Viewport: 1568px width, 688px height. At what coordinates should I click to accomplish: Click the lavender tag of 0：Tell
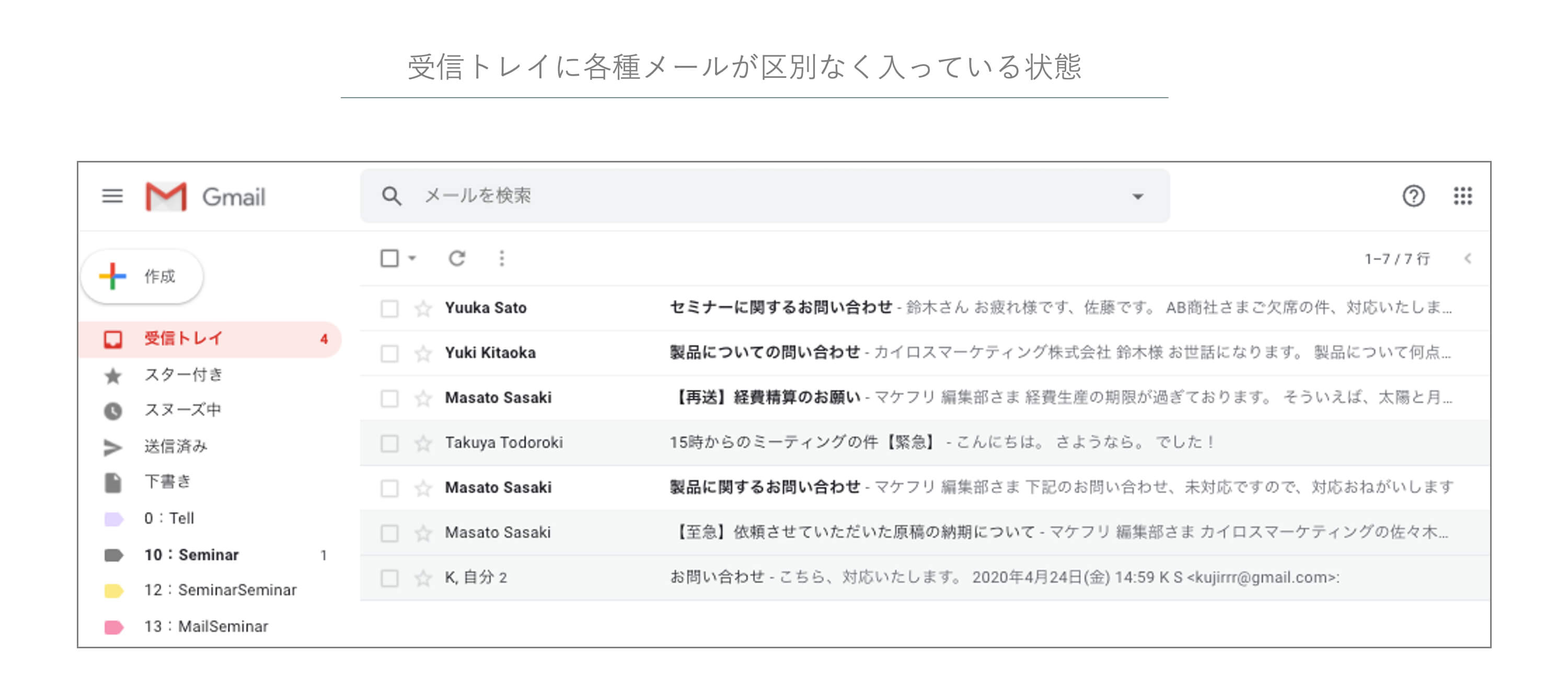(x=114, y=519)
